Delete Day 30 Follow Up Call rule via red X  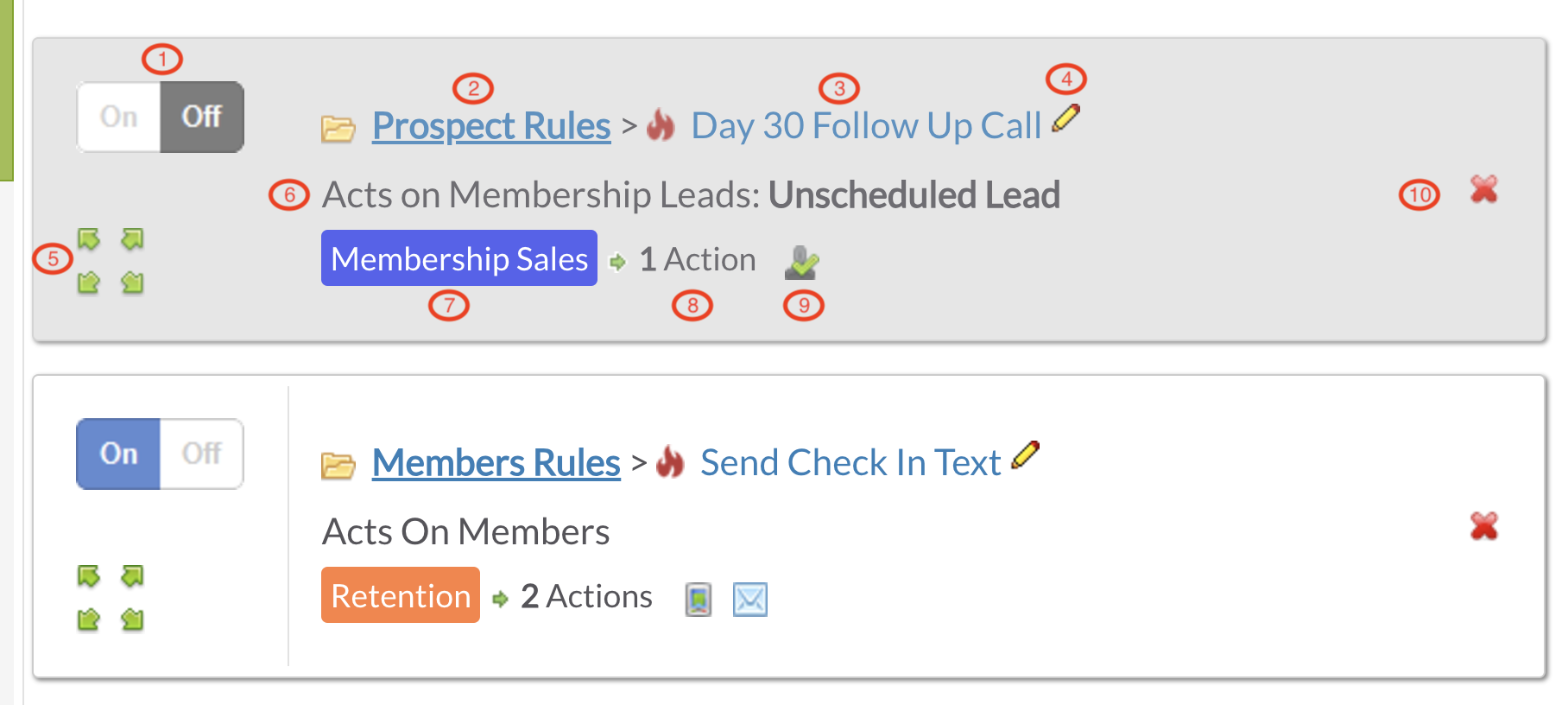click(1484, 189)
